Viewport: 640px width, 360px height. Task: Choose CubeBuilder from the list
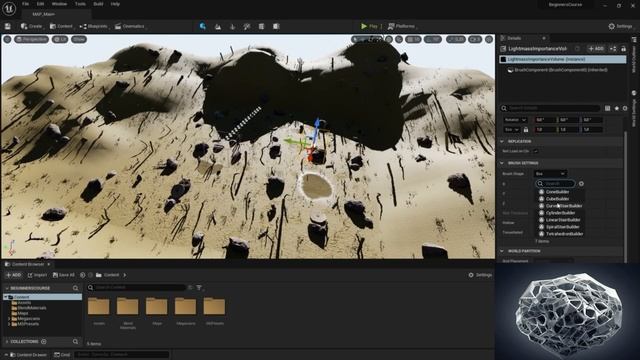coord(557,199)
